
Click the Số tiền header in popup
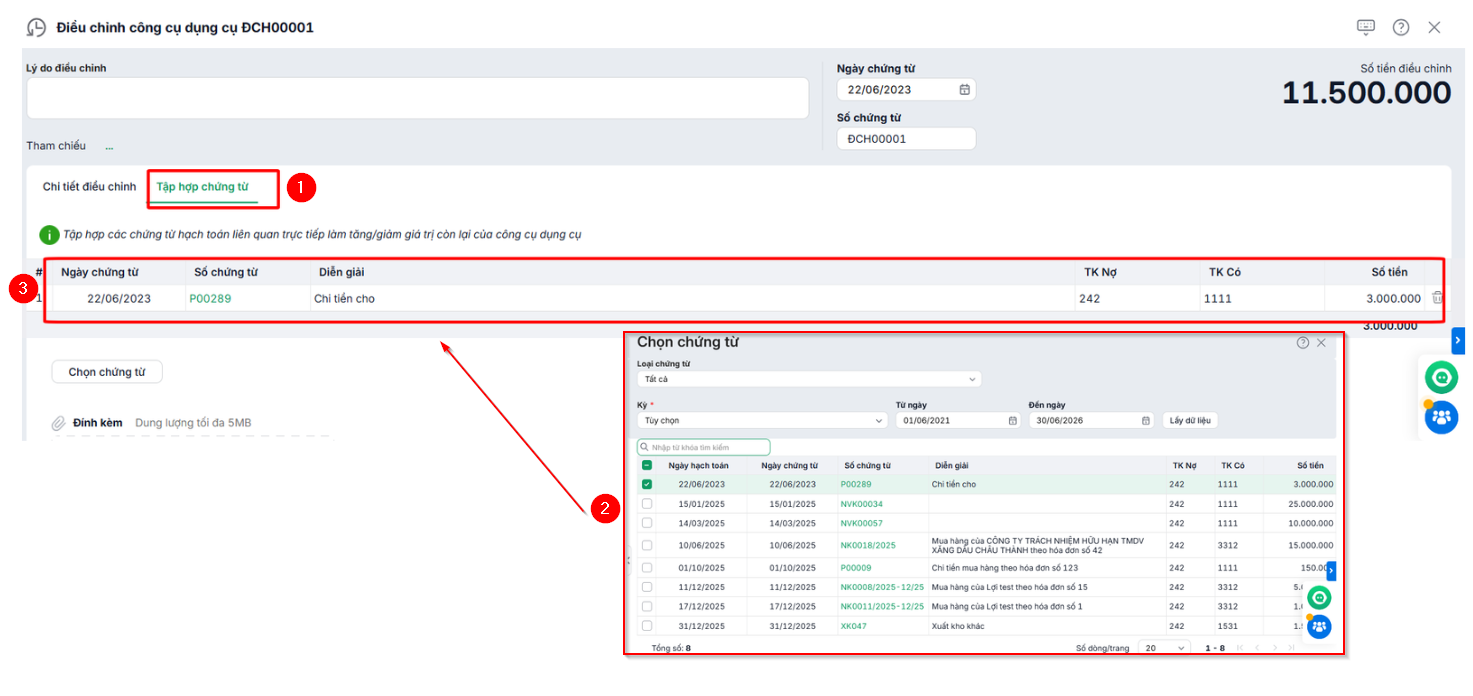tap(1310, 465)
